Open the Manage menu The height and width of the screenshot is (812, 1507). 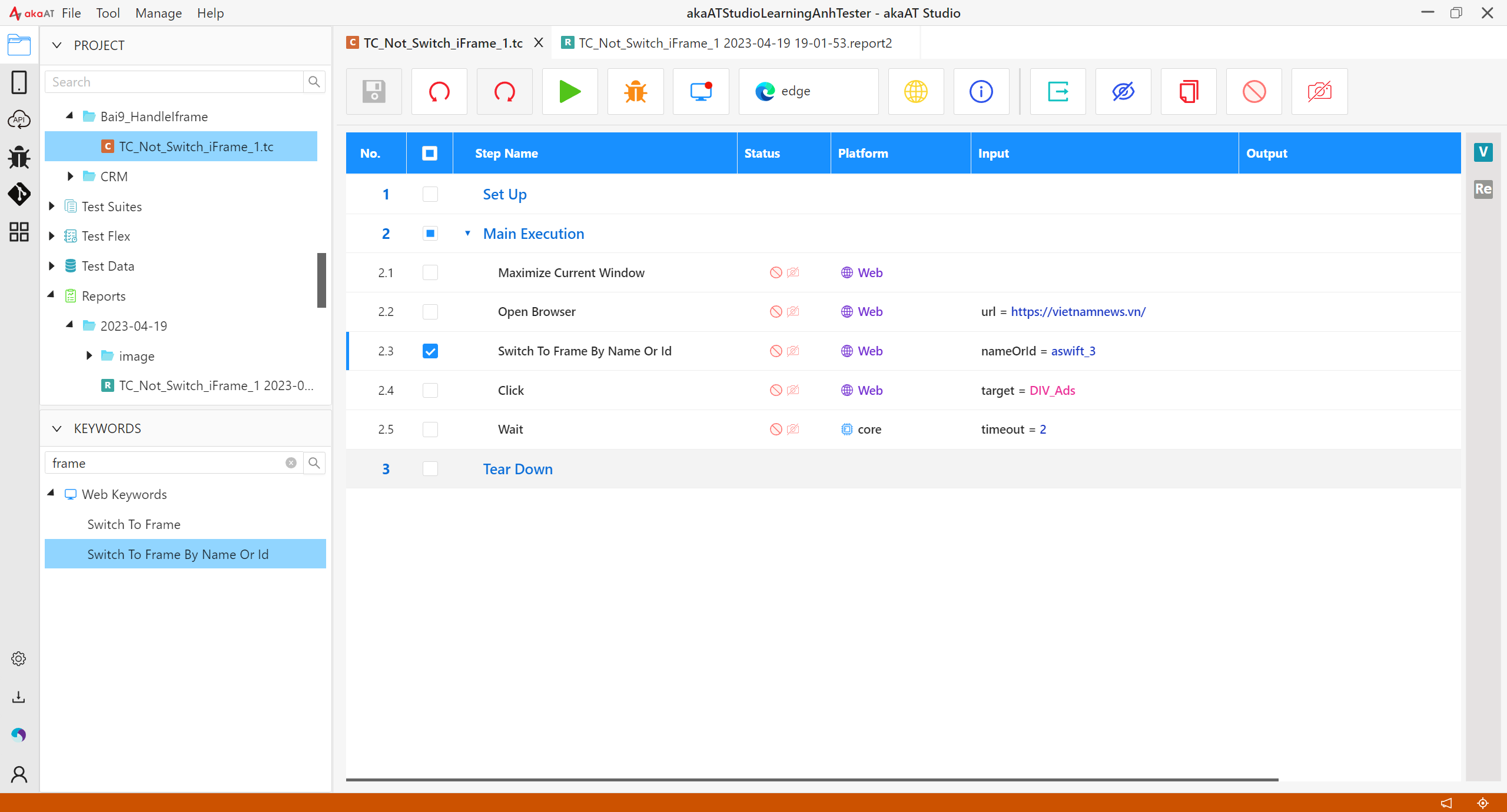158,13
